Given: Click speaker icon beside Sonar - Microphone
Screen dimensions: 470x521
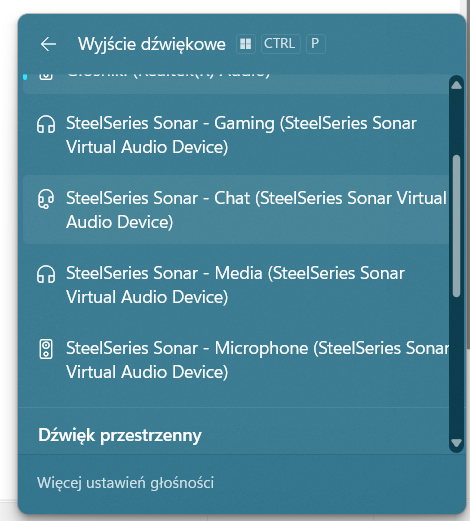Looking at the screenshot, I should (46, 349).
